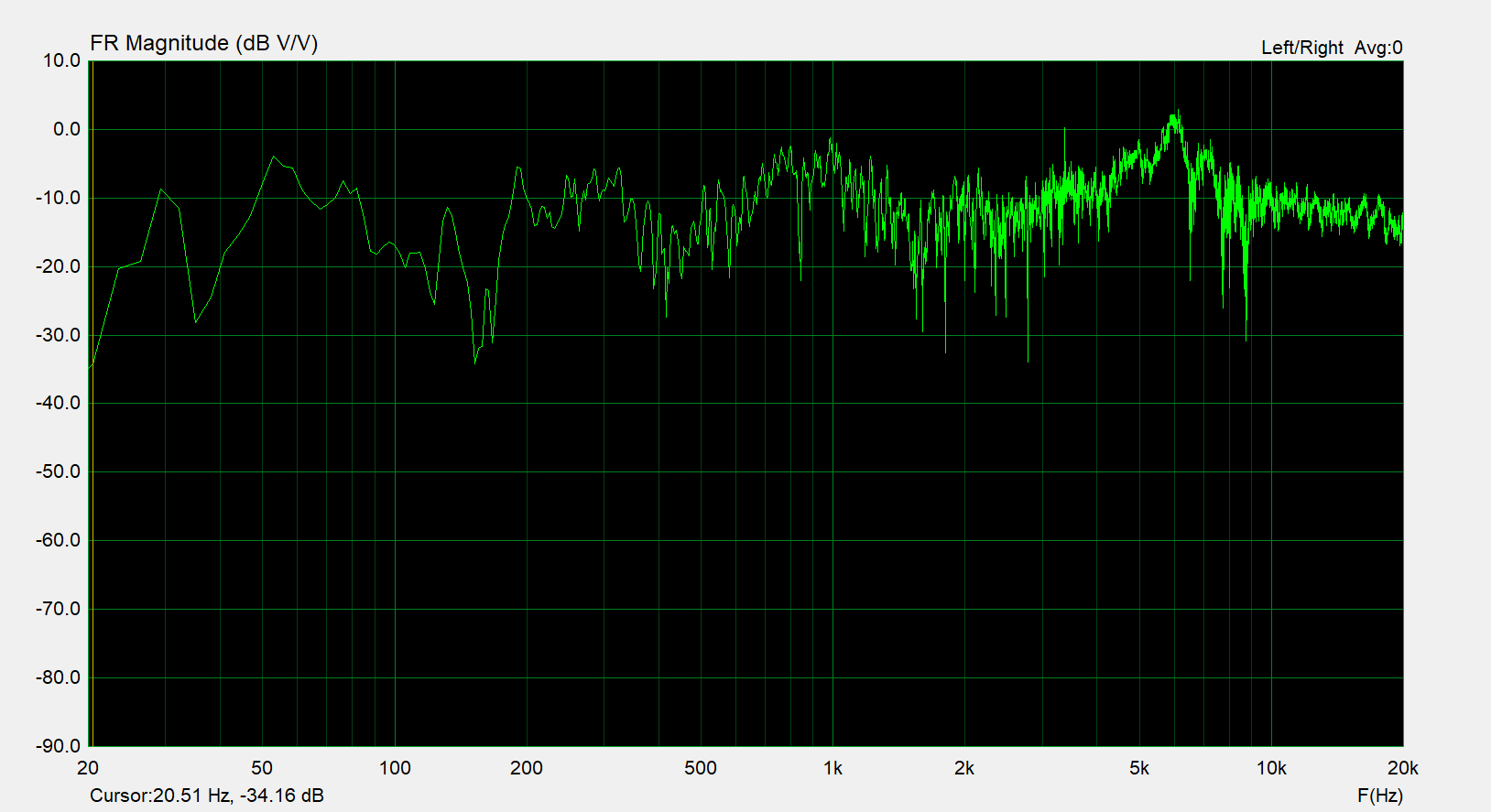
Task: Click the 200 Hz frequency axis label
Action: tap(527, 768)
